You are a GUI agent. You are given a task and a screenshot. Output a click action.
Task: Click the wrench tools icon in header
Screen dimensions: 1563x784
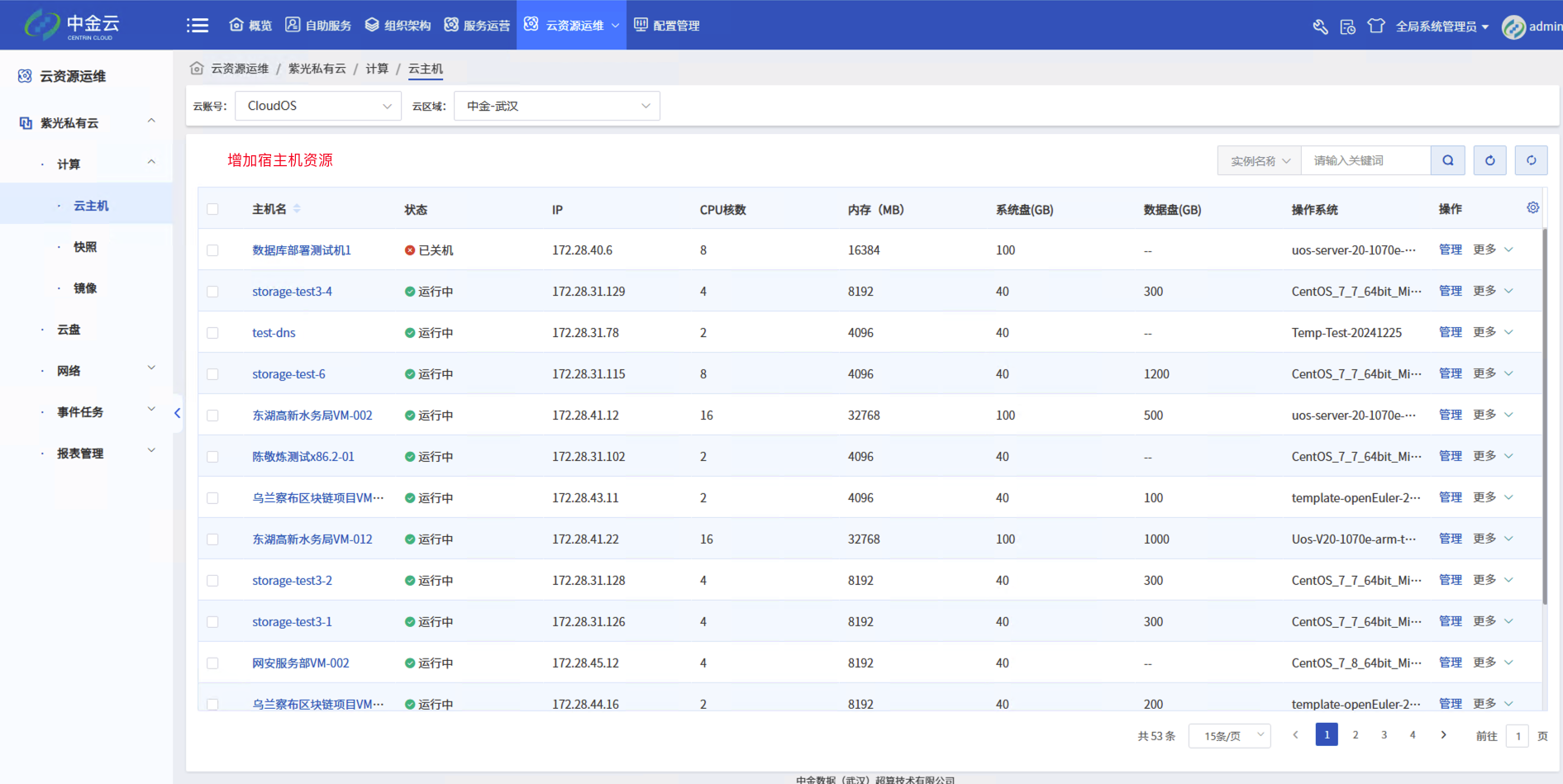[1320, 26]
